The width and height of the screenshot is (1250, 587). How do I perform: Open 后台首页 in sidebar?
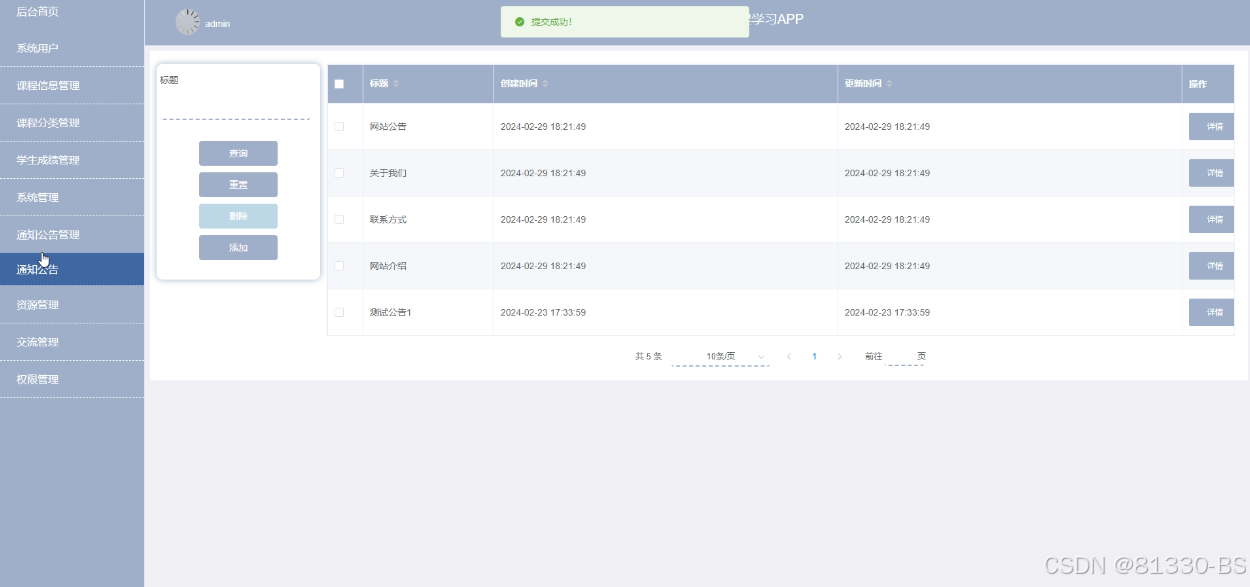click(72, 12)
